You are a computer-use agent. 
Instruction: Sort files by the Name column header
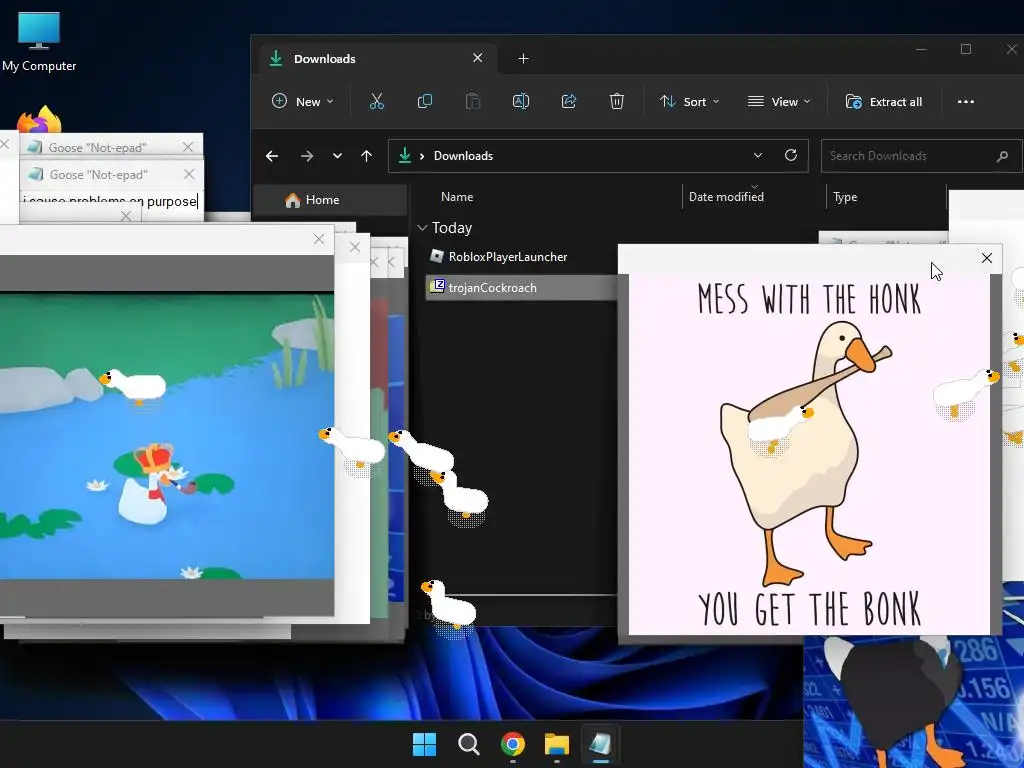tap(456, 197)
